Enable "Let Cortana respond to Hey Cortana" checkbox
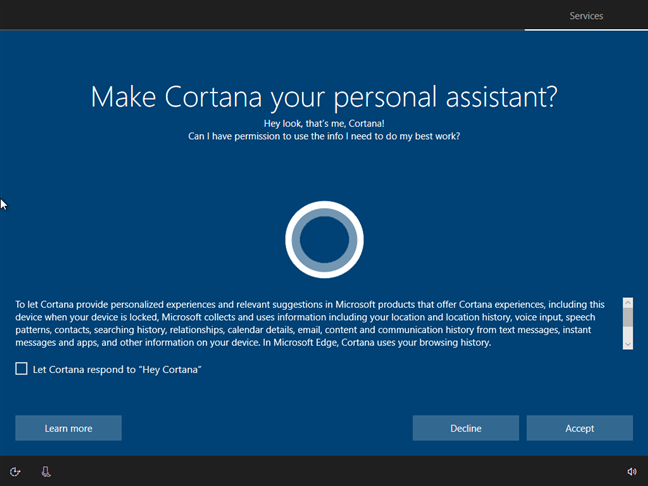 point(21,369)
